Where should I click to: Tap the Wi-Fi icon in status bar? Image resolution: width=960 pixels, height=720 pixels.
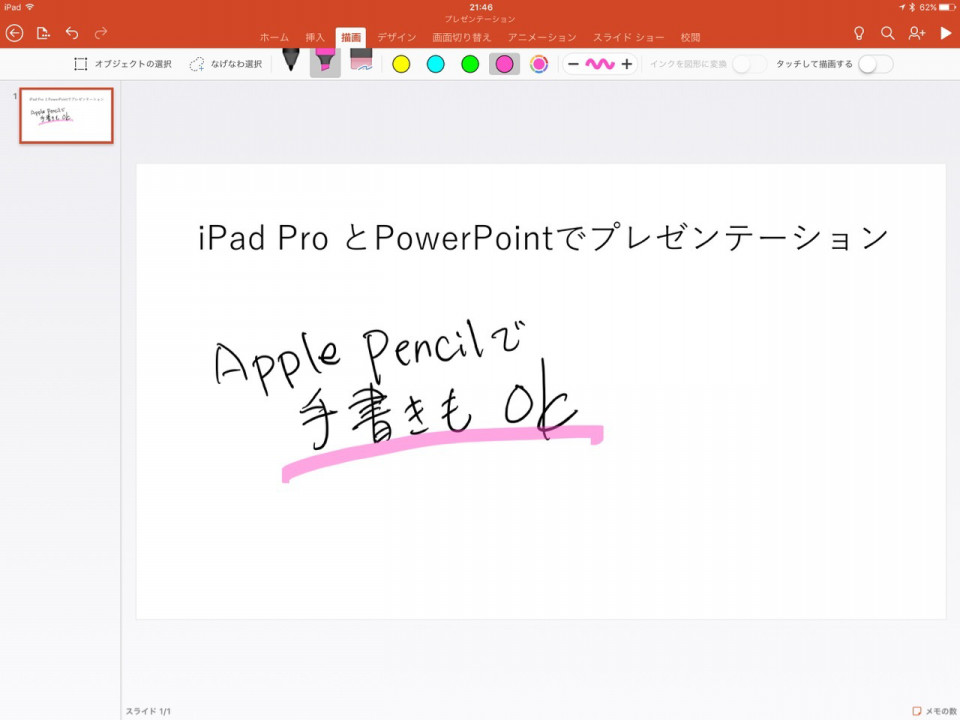pyautogui.click(x=29, y=7)
